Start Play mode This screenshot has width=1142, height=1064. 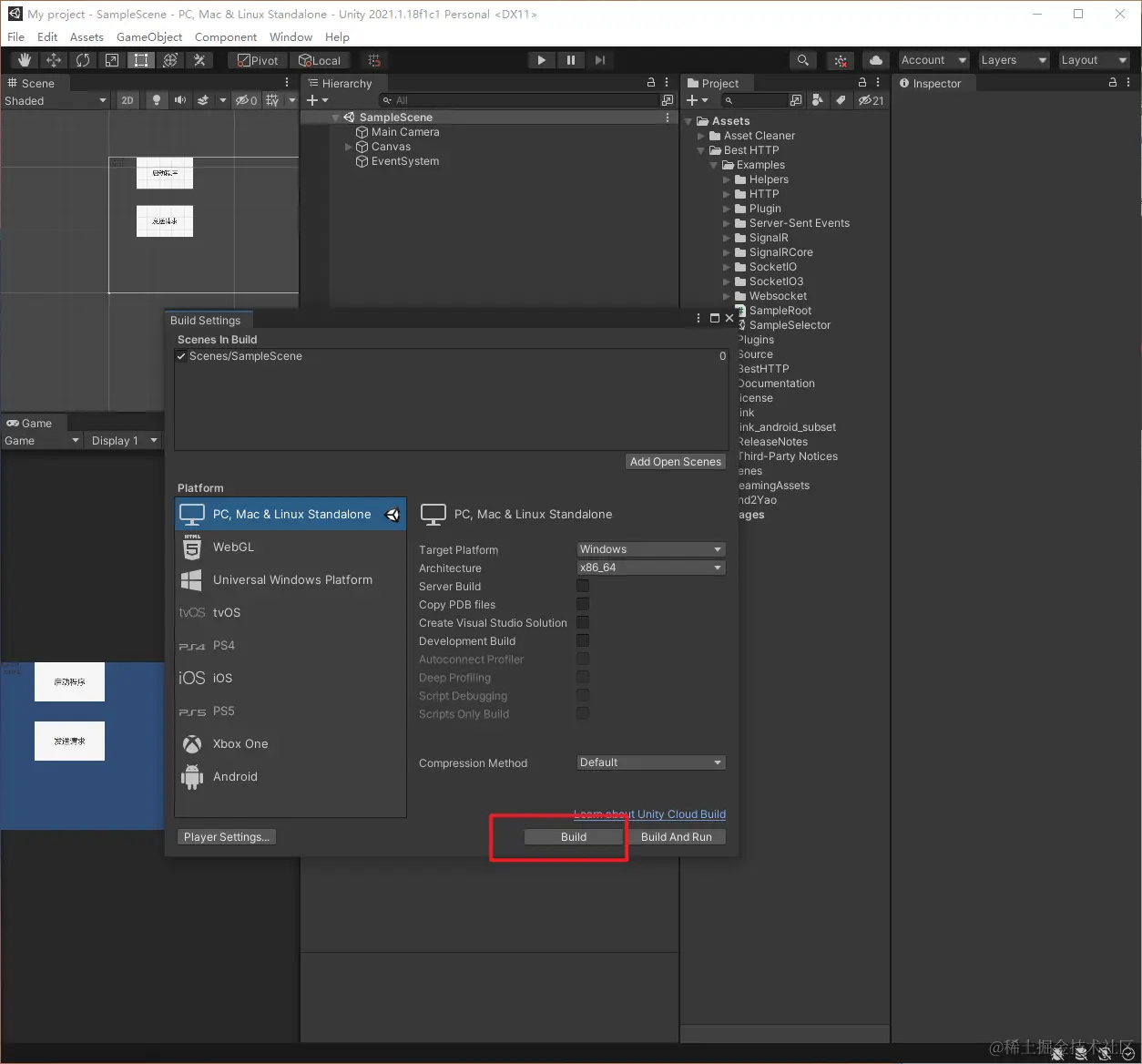pos(542,60)
